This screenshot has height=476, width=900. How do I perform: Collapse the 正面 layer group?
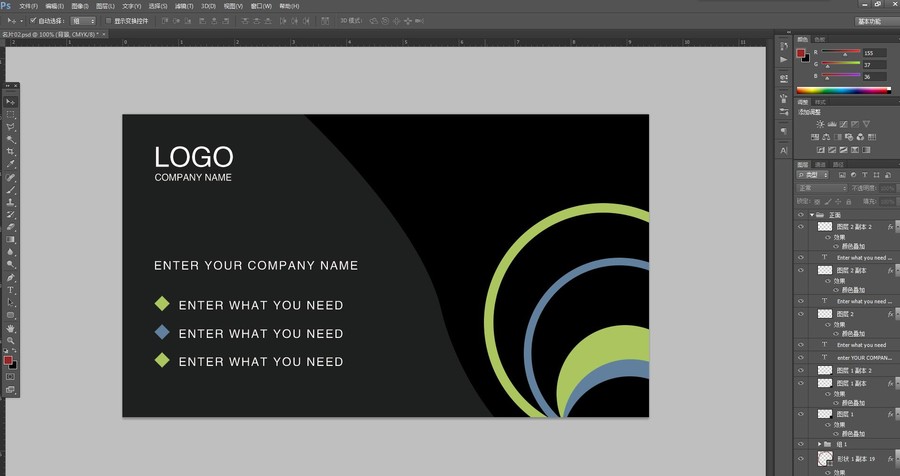[x=812, y=215]
